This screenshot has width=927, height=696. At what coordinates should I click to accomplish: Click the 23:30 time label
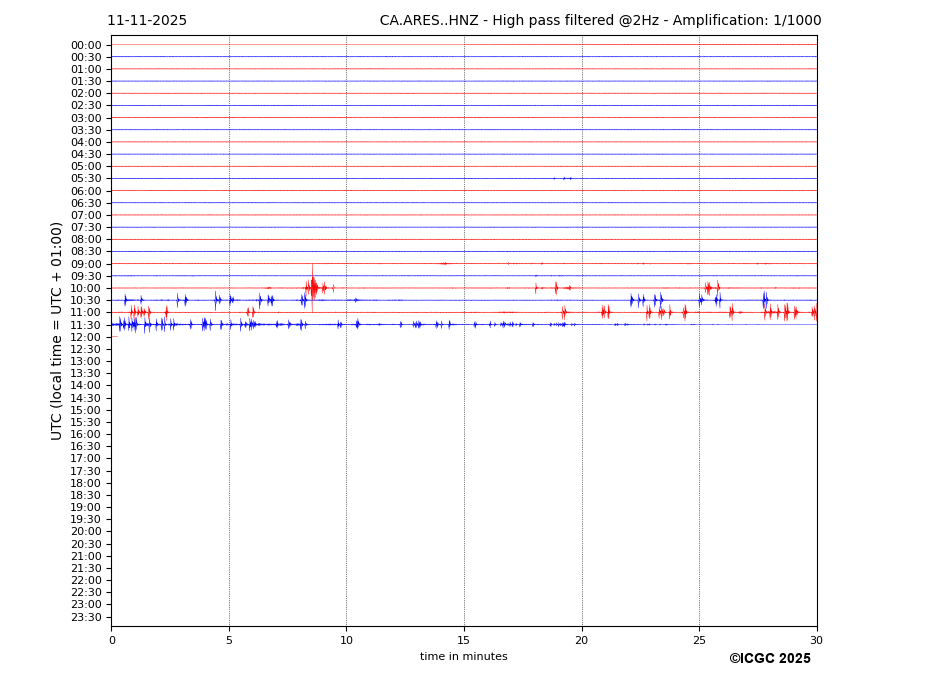pyautogui.click(x=86, y=617)
